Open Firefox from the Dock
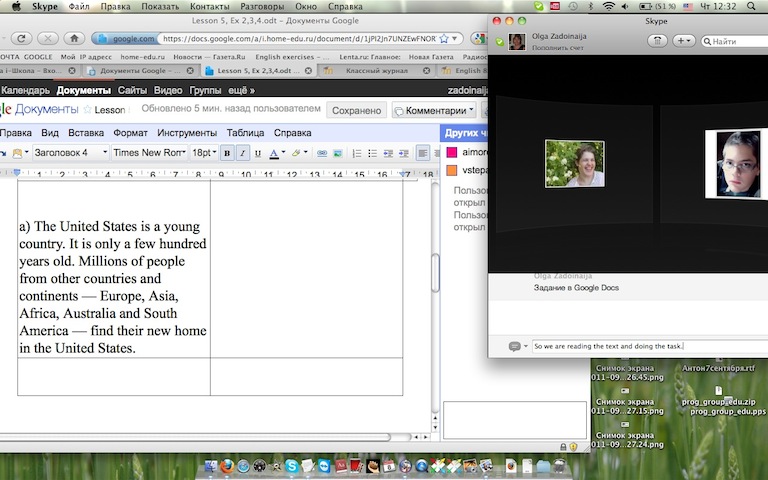 [227, 465]
